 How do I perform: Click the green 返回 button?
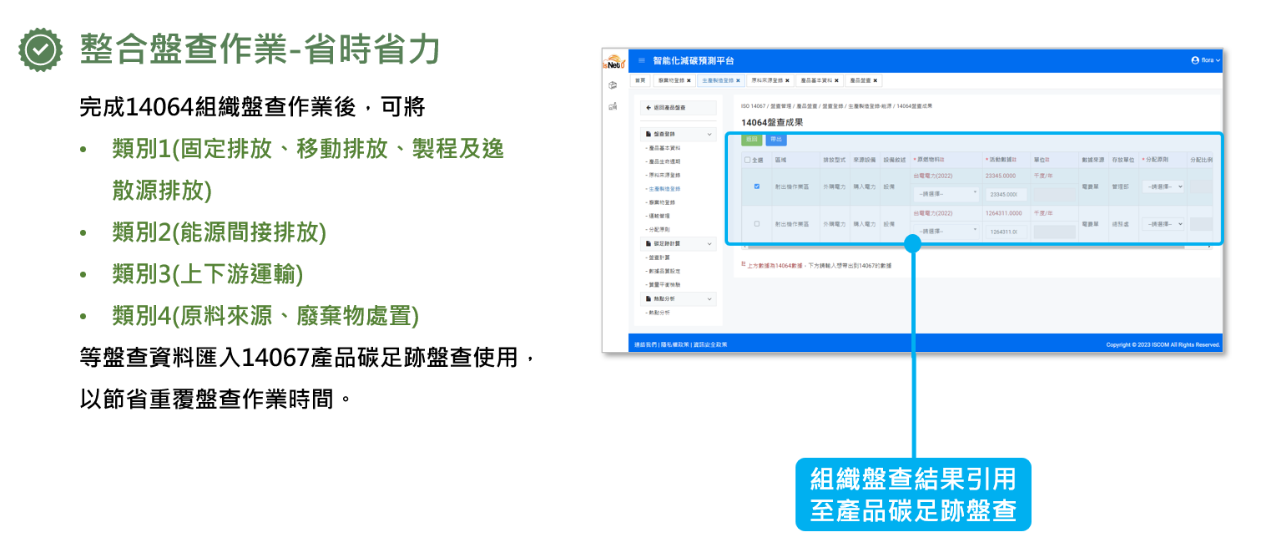(751, 140)
